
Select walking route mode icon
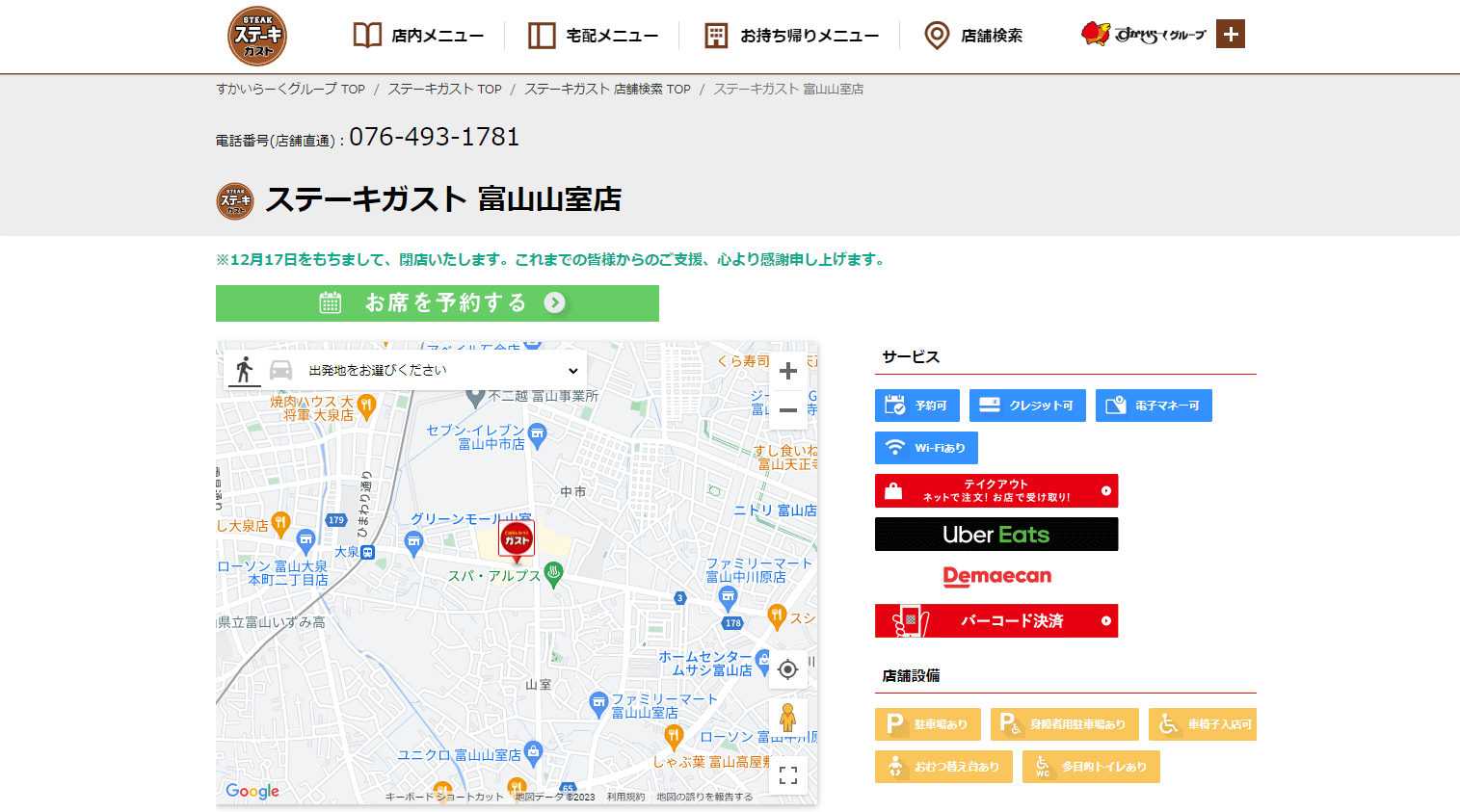click(x=244, y=370)
